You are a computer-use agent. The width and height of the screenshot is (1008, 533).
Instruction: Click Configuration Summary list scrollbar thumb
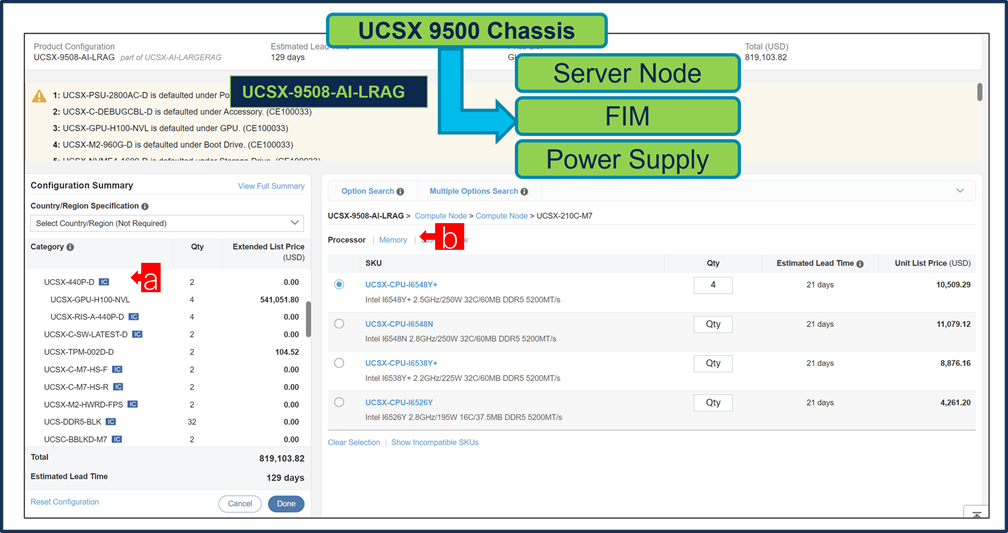[309, 319]
